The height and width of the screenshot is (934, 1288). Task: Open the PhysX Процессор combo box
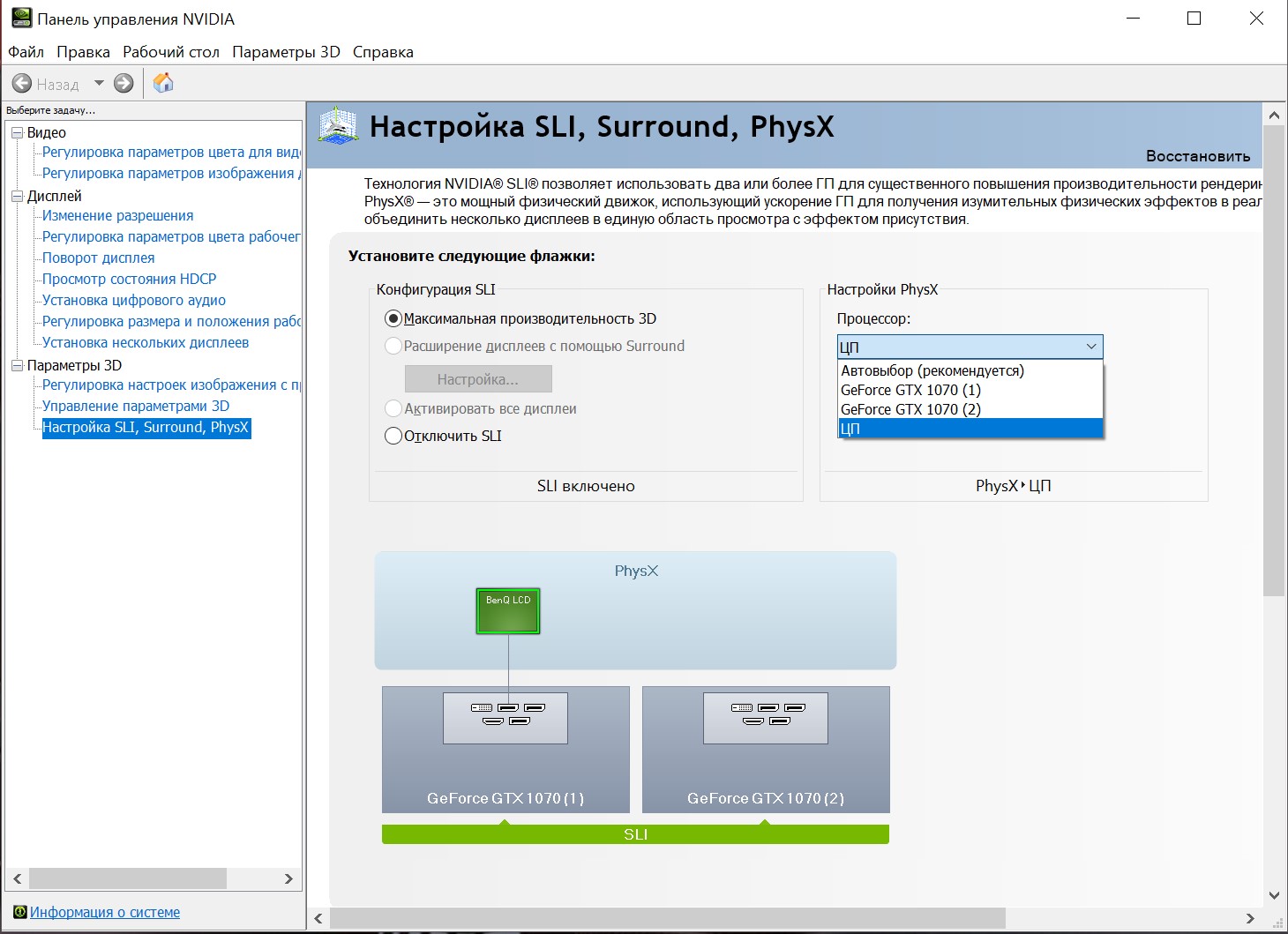[x=970, y=347]
